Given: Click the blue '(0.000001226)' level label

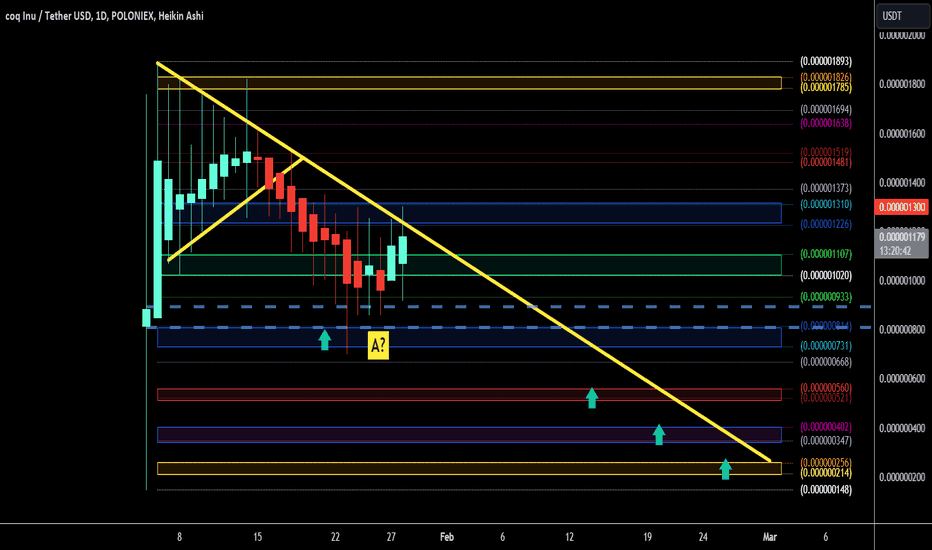Looking at the screenshot, I should tap(826, 224).
